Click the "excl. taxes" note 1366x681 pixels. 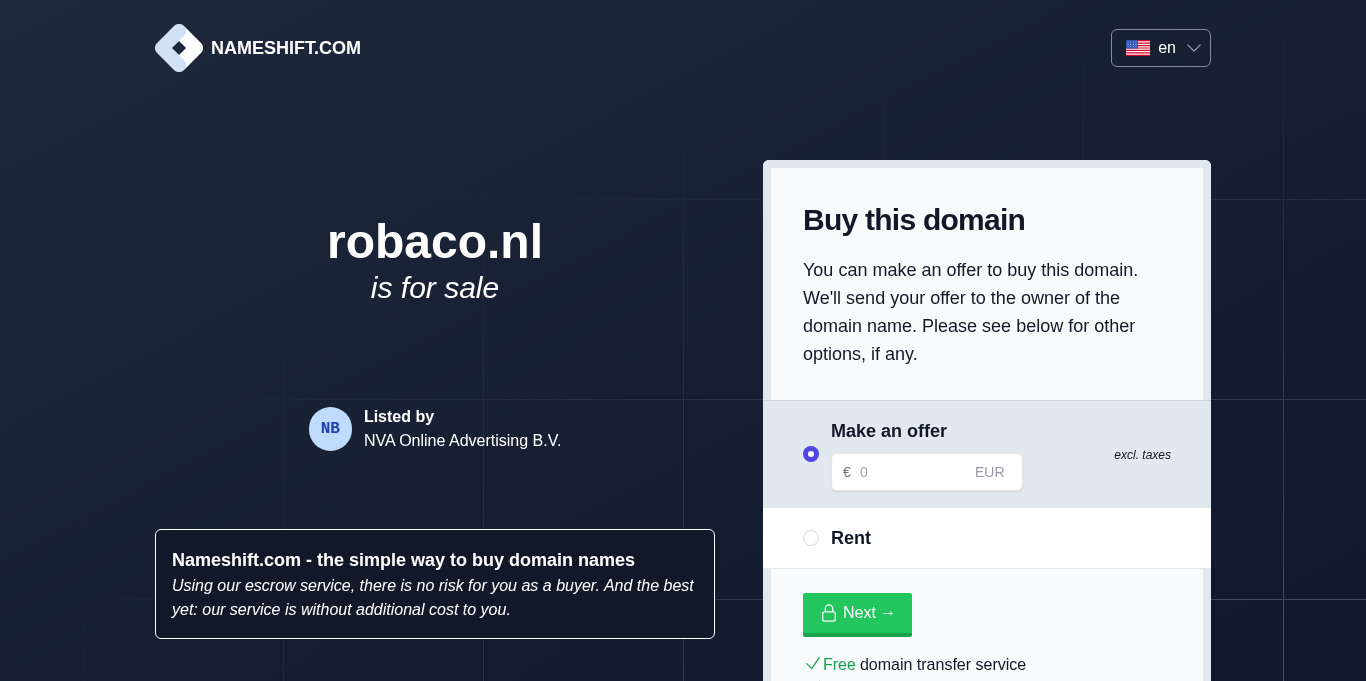[1142, 455]
